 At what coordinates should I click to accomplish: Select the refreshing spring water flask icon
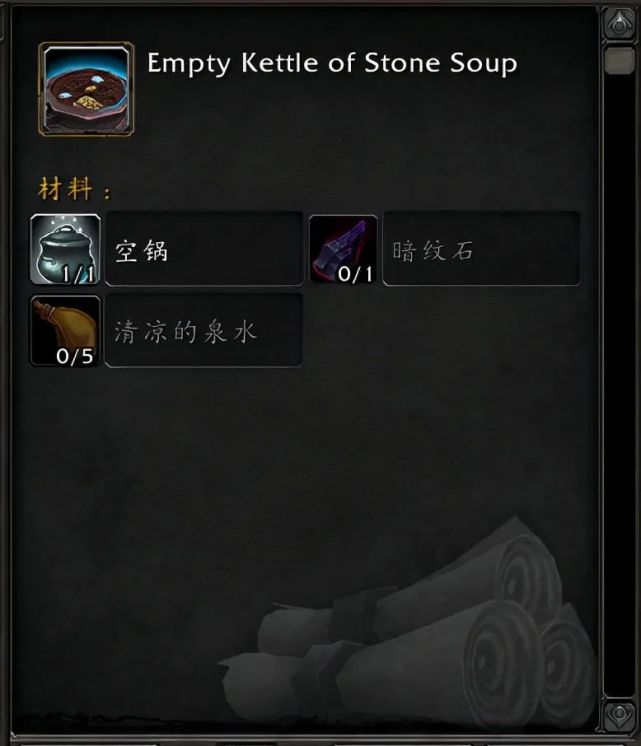(x=65, y=331)
